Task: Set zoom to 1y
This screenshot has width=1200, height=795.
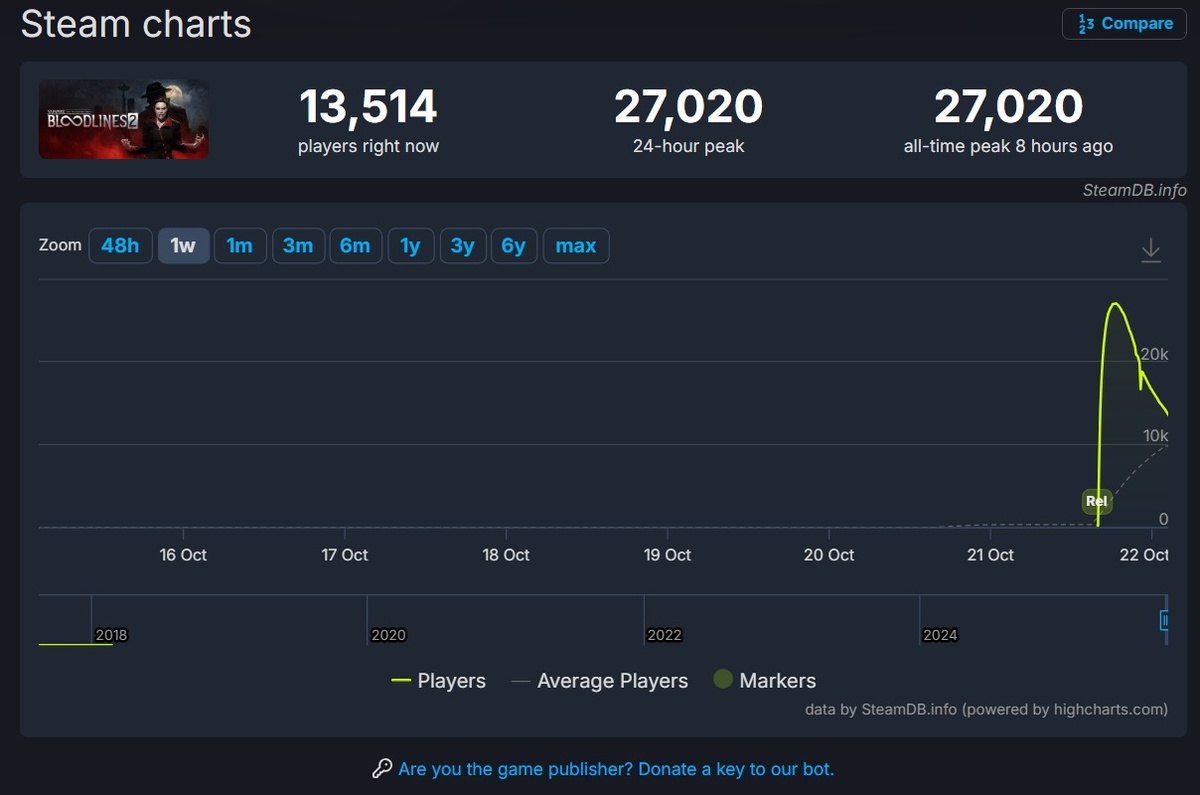Action: [411, 246]
